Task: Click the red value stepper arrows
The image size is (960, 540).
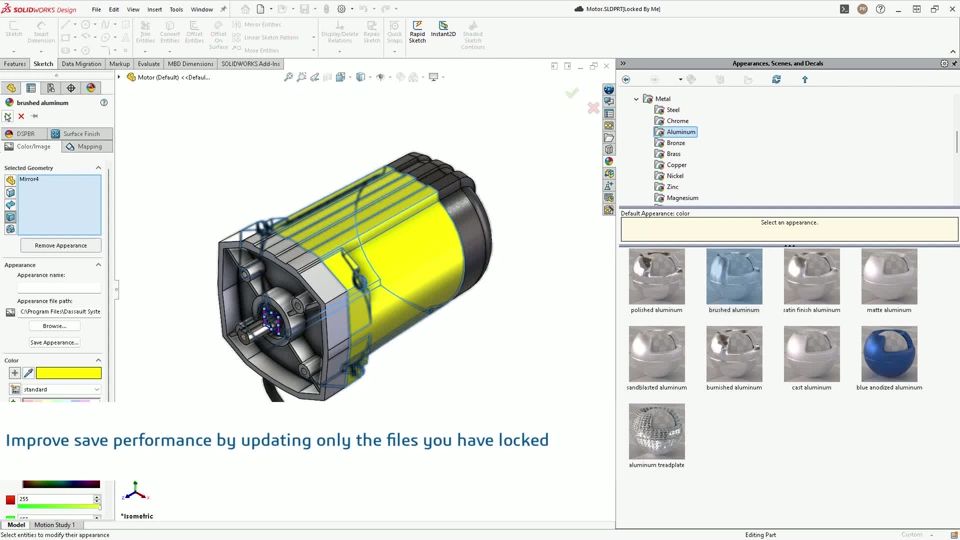Action: click(97, 499)
